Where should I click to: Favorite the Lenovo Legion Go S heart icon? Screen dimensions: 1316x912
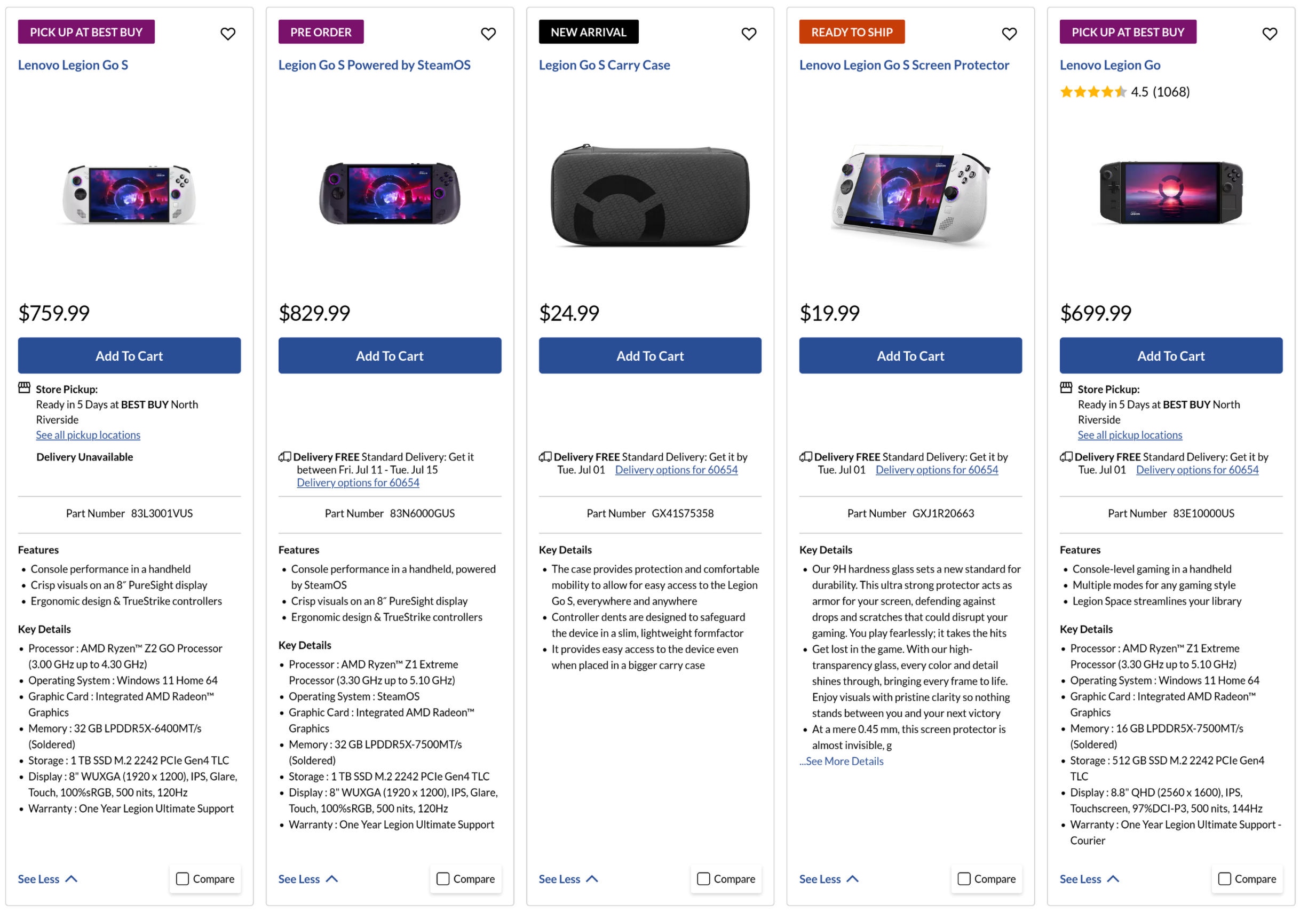click(x=227, y=34)
